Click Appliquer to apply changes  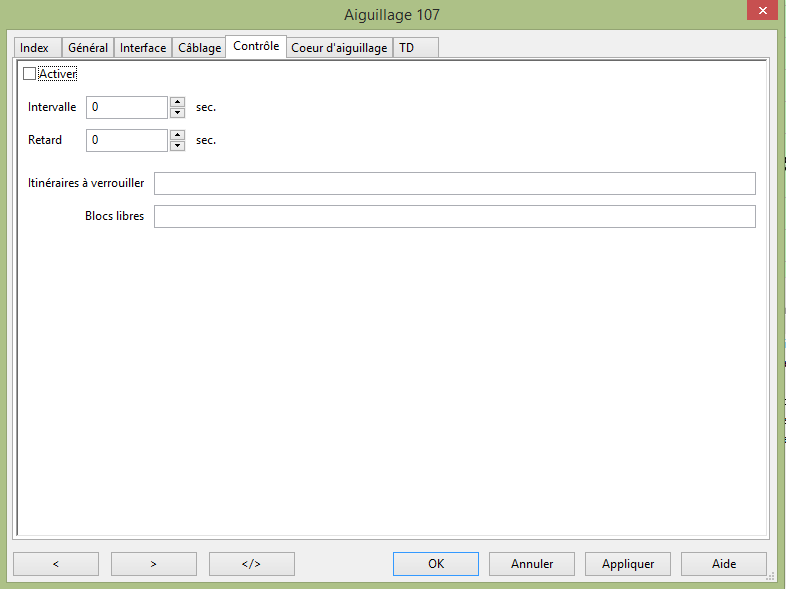(627, 564)
